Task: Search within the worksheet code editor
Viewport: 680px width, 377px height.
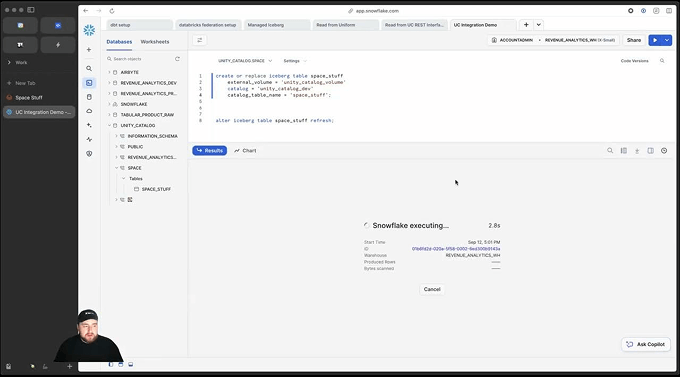Action: point(662,61)
